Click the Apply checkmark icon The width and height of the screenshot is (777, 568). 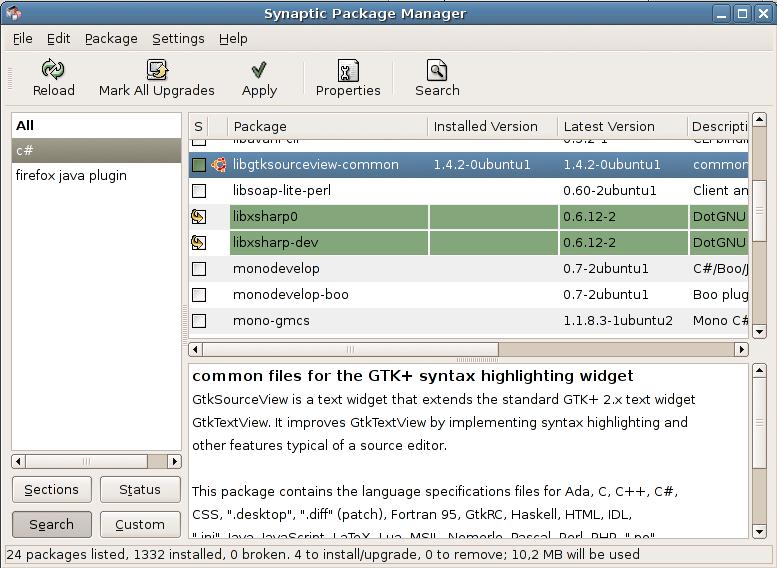[x=259, y=70]
